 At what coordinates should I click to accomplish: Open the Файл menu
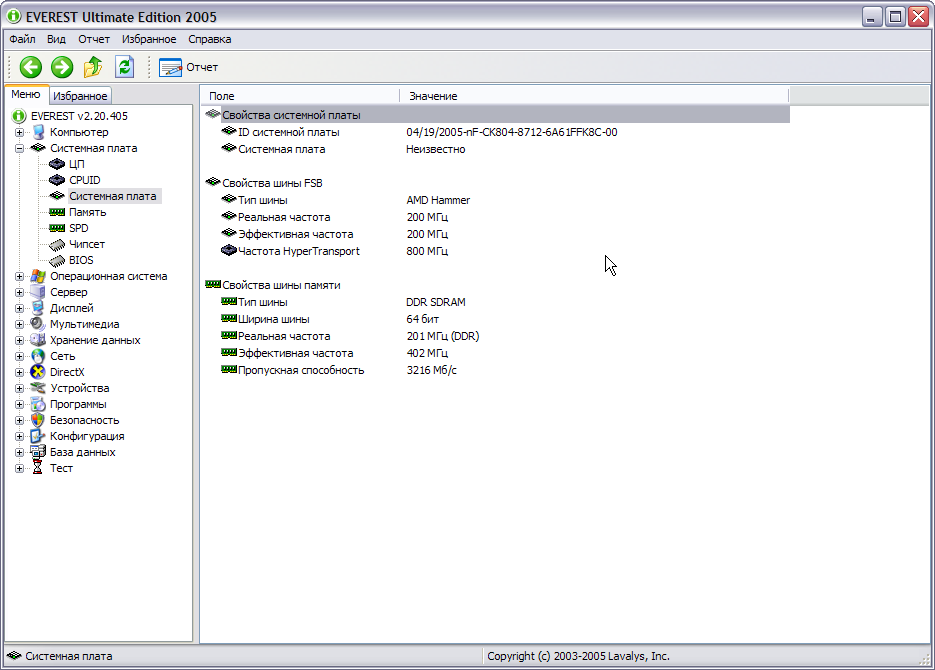23,39
